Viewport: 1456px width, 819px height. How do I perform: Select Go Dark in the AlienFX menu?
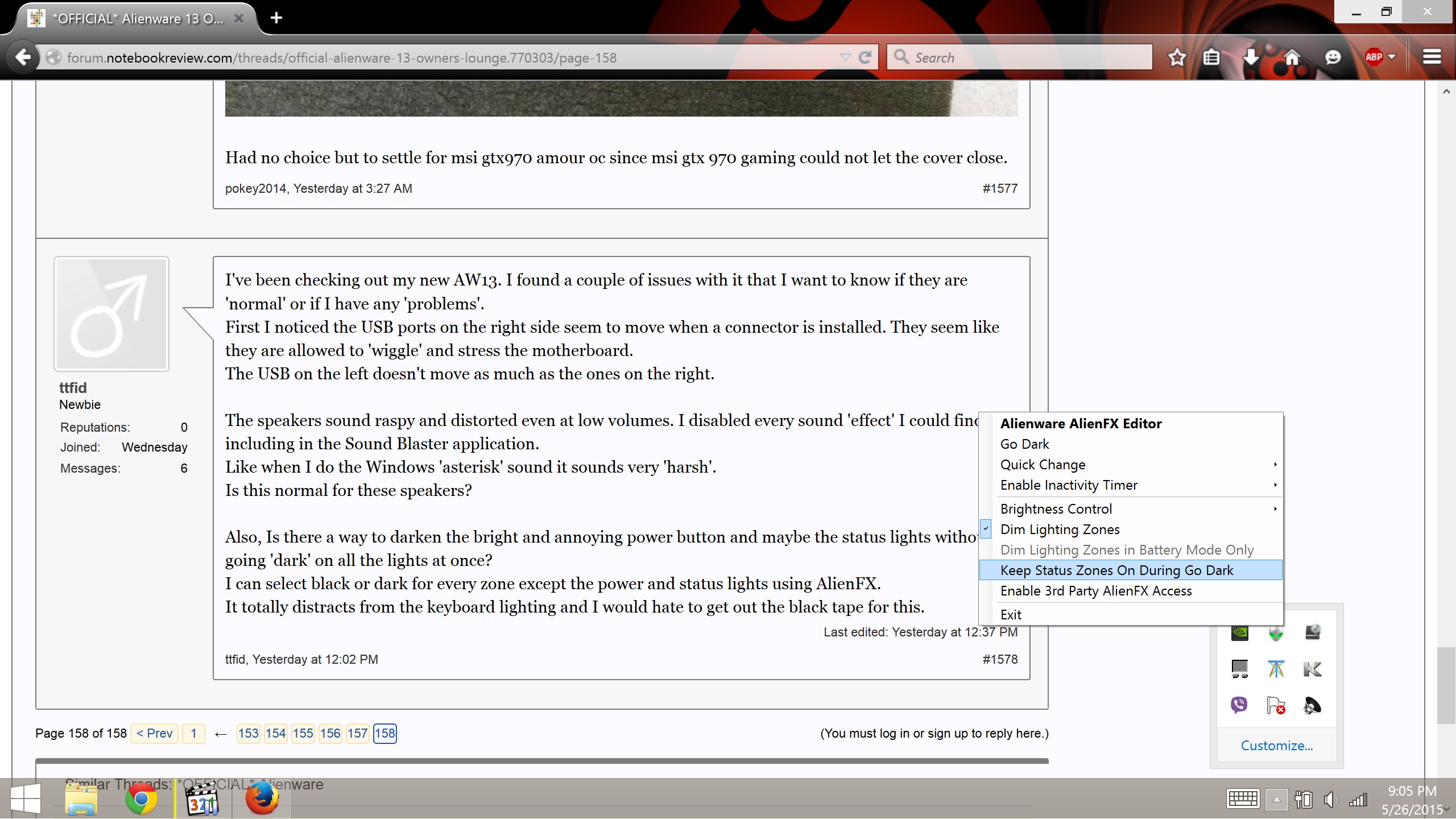click(x=1024, y=444)
